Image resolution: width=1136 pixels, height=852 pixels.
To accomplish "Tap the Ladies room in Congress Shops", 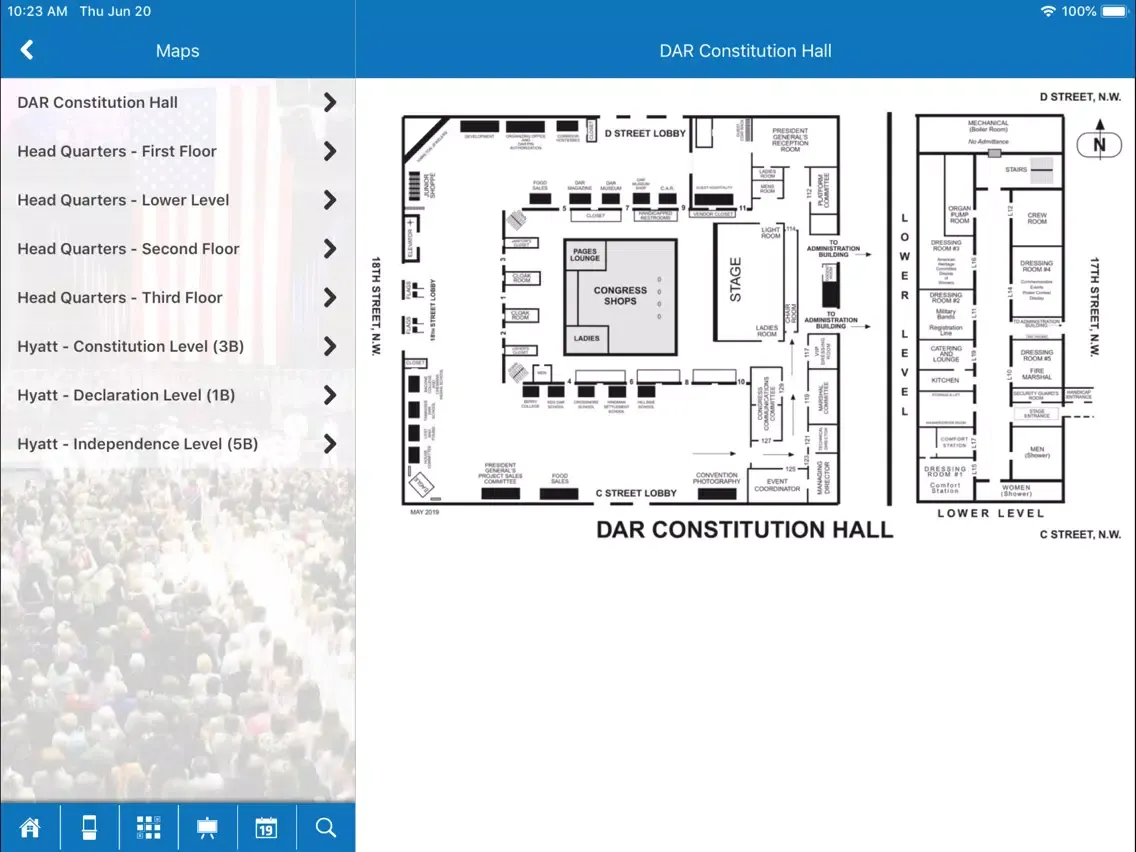I will pyautogui.click(x=586, y=338).
